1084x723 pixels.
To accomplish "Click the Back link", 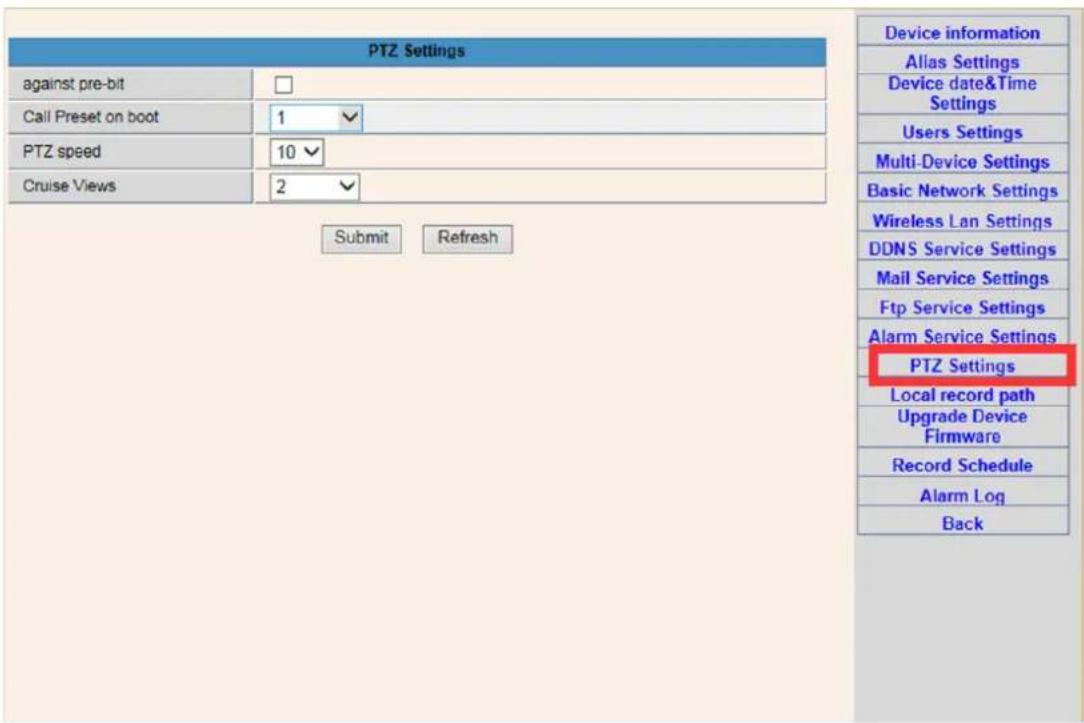I will (962, 523).
